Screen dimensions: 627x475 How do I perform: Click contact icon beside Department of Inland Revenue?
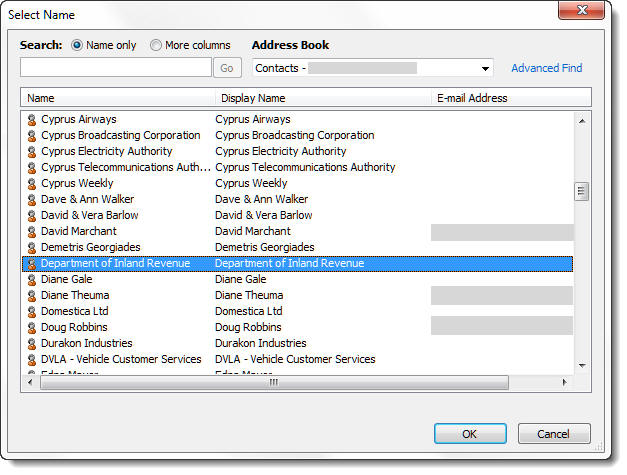(32, 263)
